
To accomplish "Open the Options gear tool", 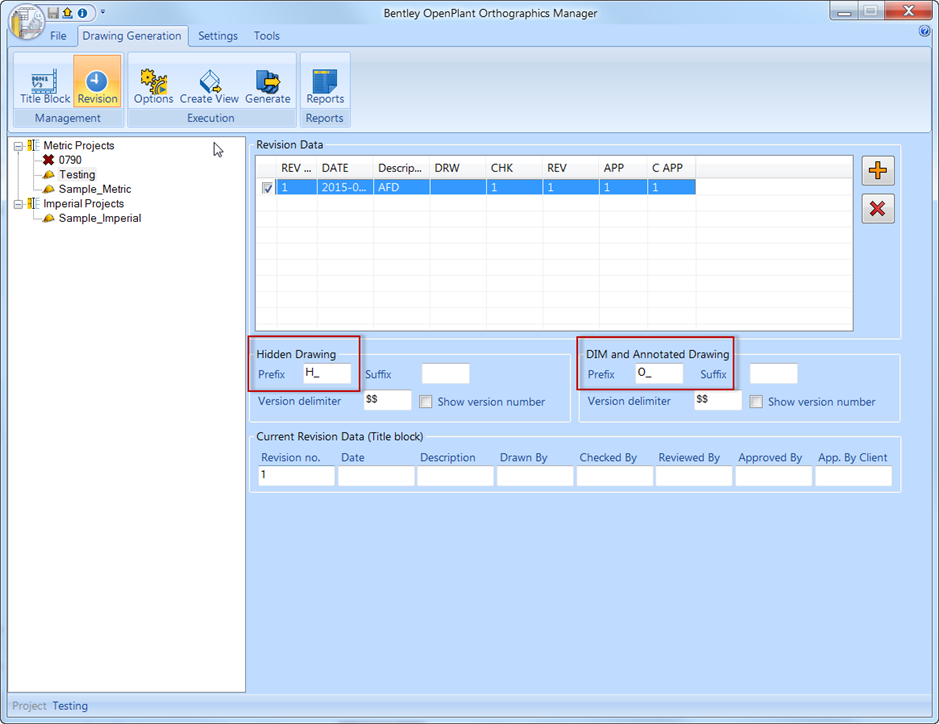I will (153, 86).
